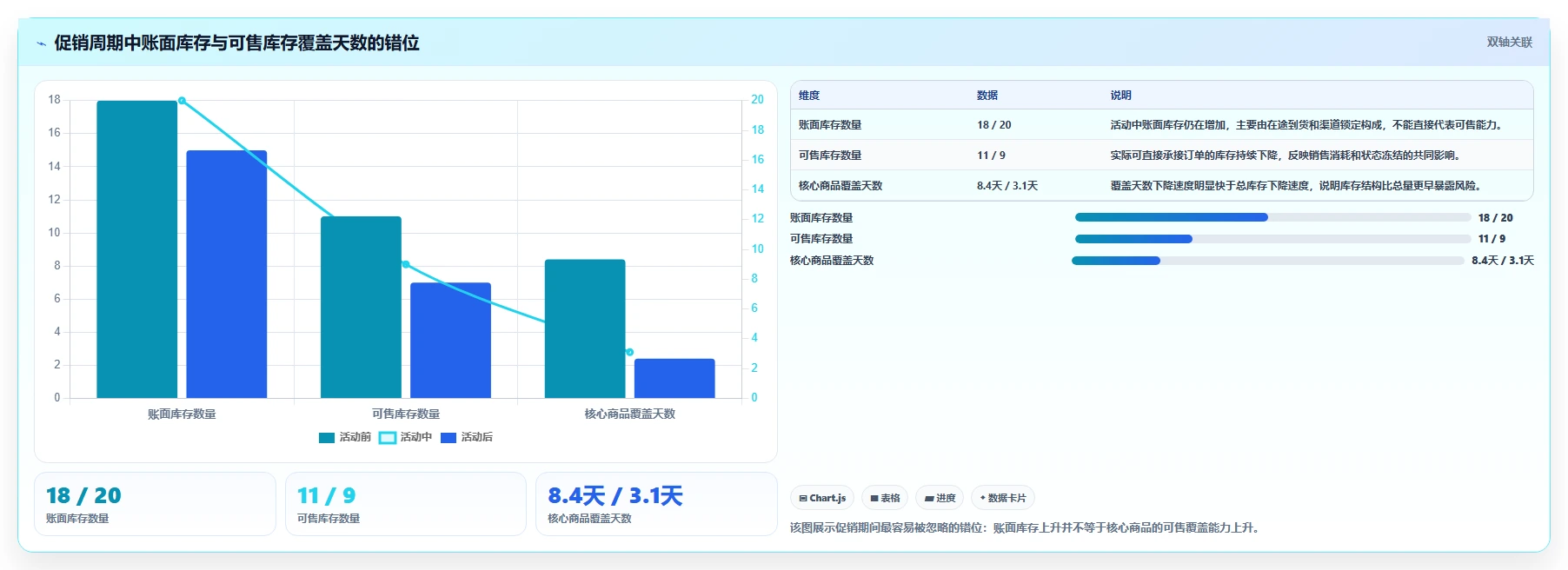Click the dashboard title 促销周期中账面库存与可售库存覆盖天数的错位
1568x570 pixels.
click(x=236, y=43)
